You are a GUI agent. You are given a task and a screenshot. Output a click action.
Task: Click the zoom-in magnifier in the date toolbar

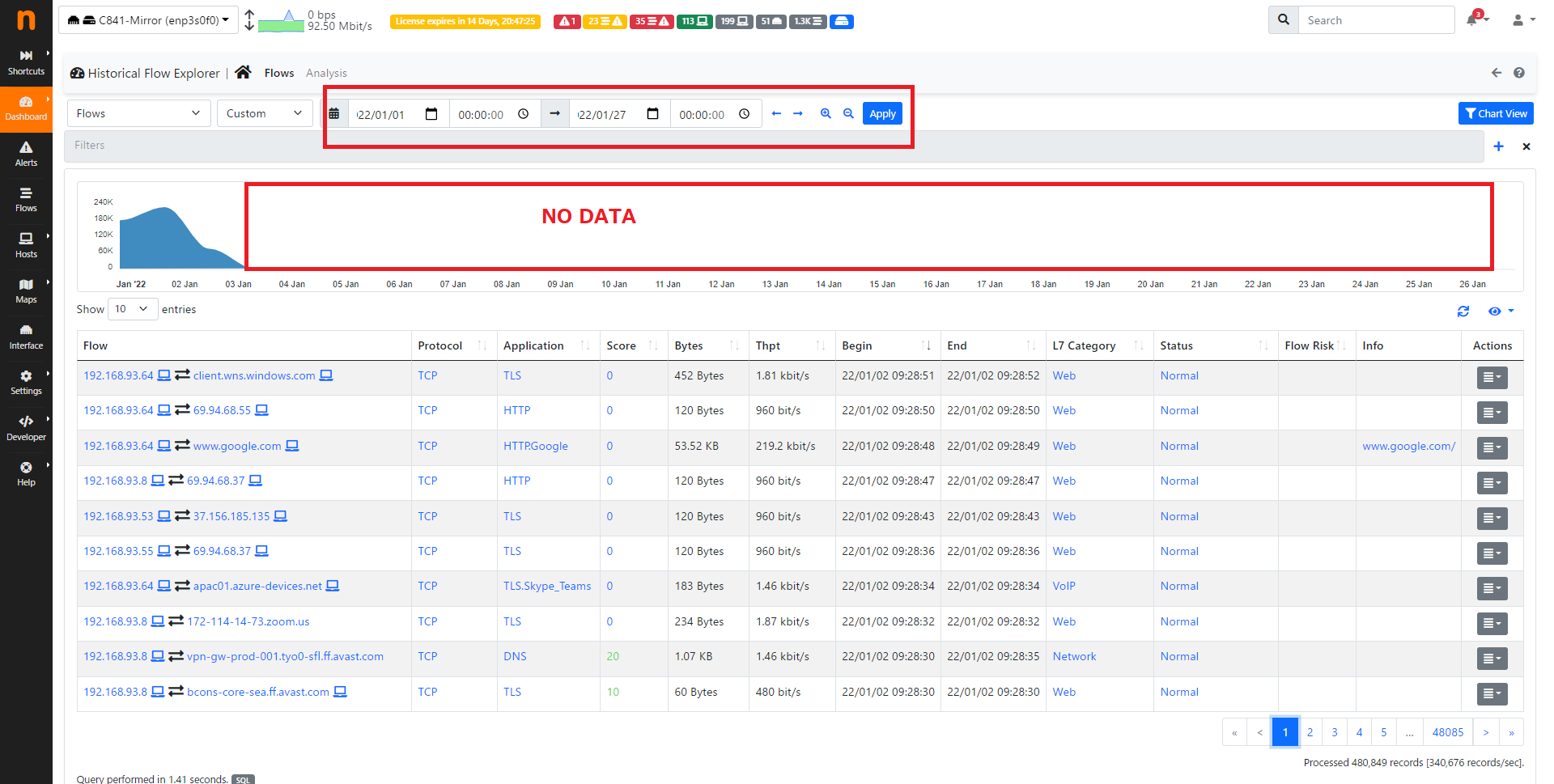pyautogui.click(x=826, y=113)
